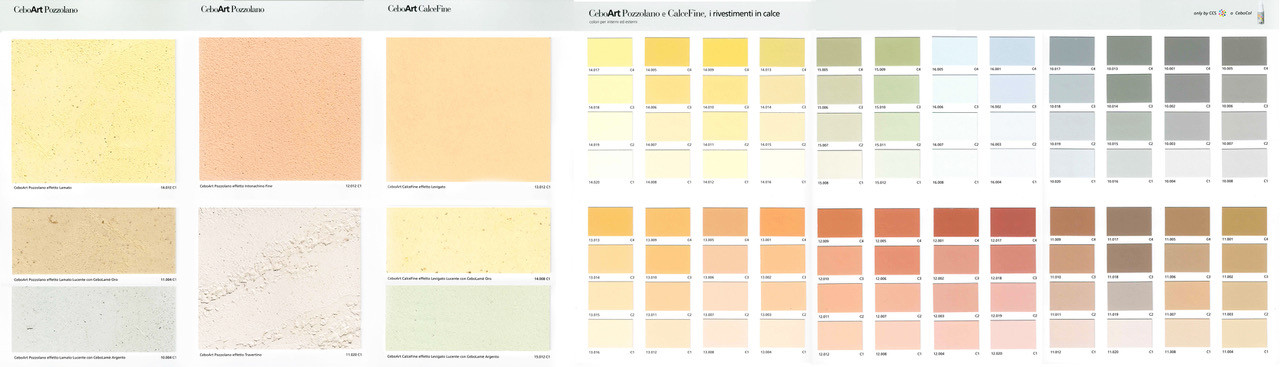This screenshot has height=367, width=1280.
Task: Choose pale pink swatch 11.012 C1
Action: coord(1072,333)
